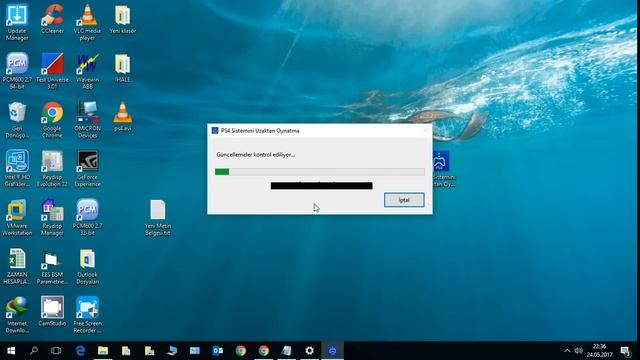Select the Free Screen Recorder icon
Image resolution: width=640 pixels, height=360 pixels.
pyautogui.click(x=87, y=314)
